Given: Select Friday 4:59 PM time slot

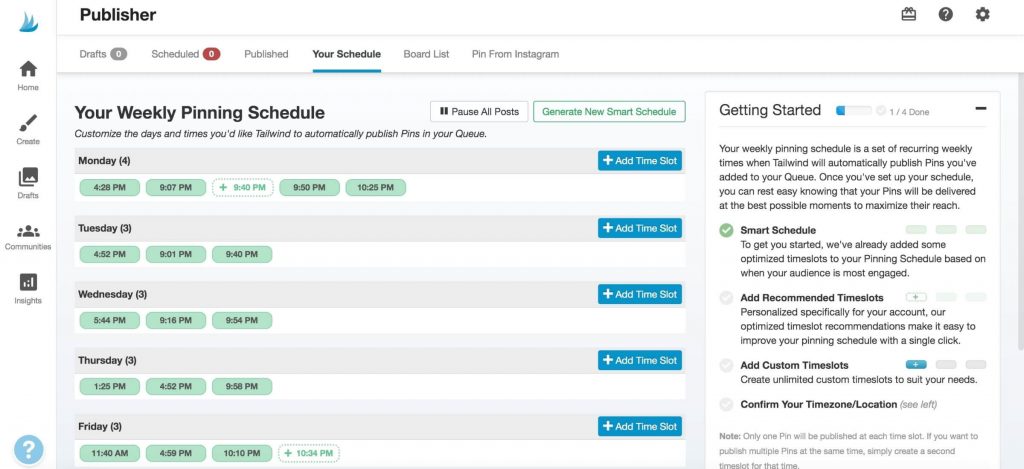Looking at the screenshot, I should tap(176, 453).
